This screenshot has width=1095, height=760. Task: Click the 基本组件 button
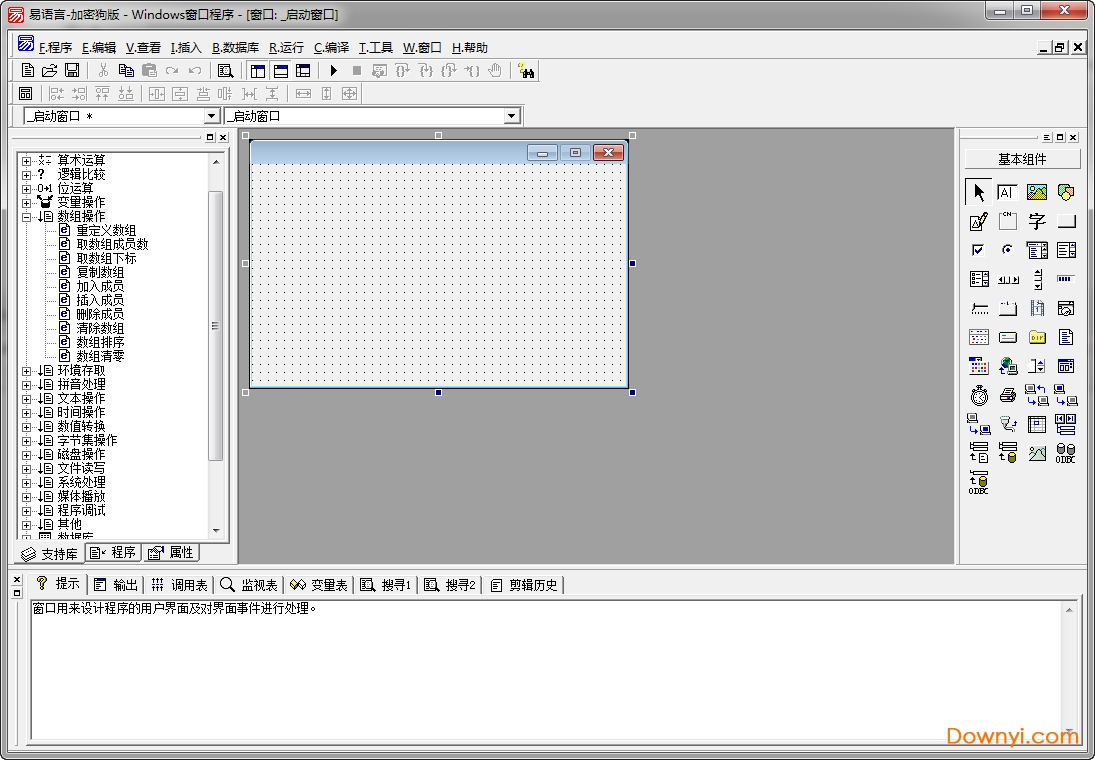click(x=1022, y=158)
